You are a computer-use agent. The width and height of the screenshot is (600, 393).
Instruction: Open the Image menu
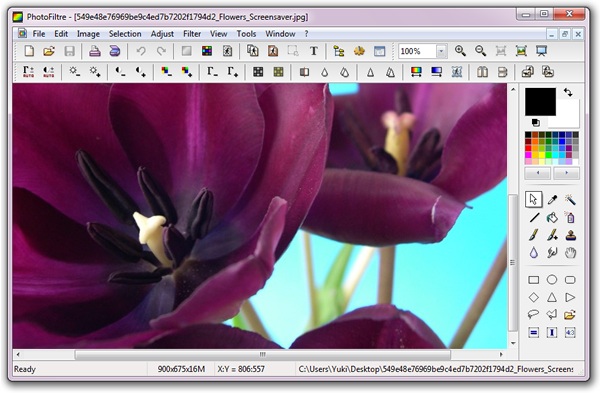[x=88, y=34]
